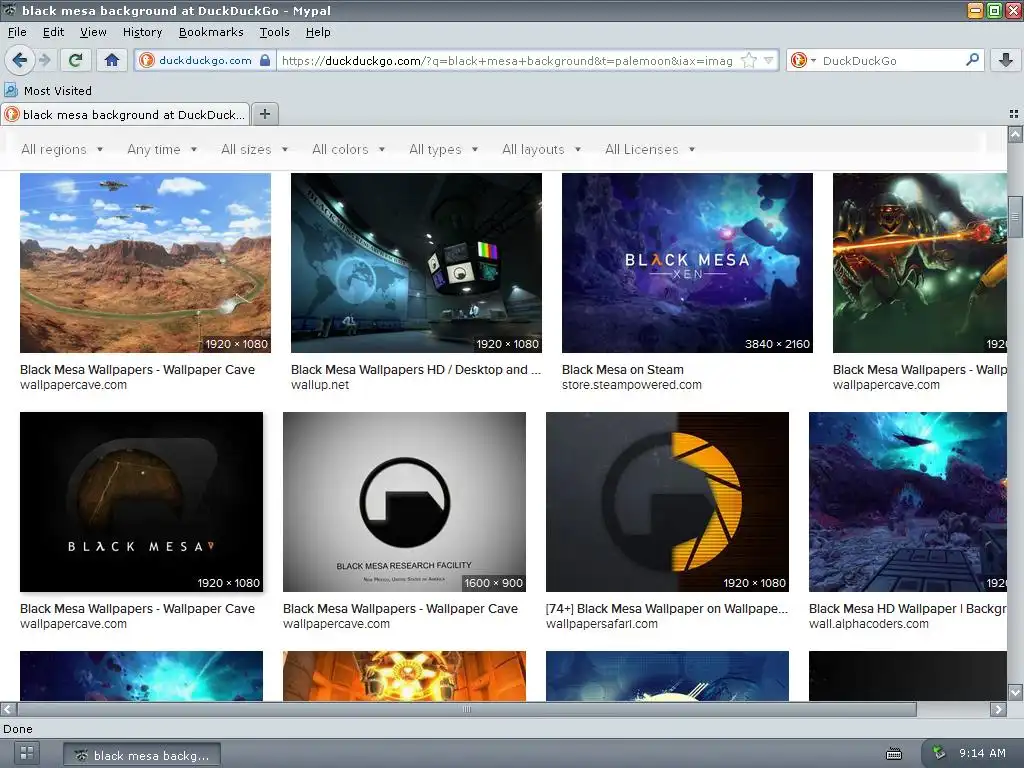Click the horizontal scrollbar thumb

tap(467, 709)
